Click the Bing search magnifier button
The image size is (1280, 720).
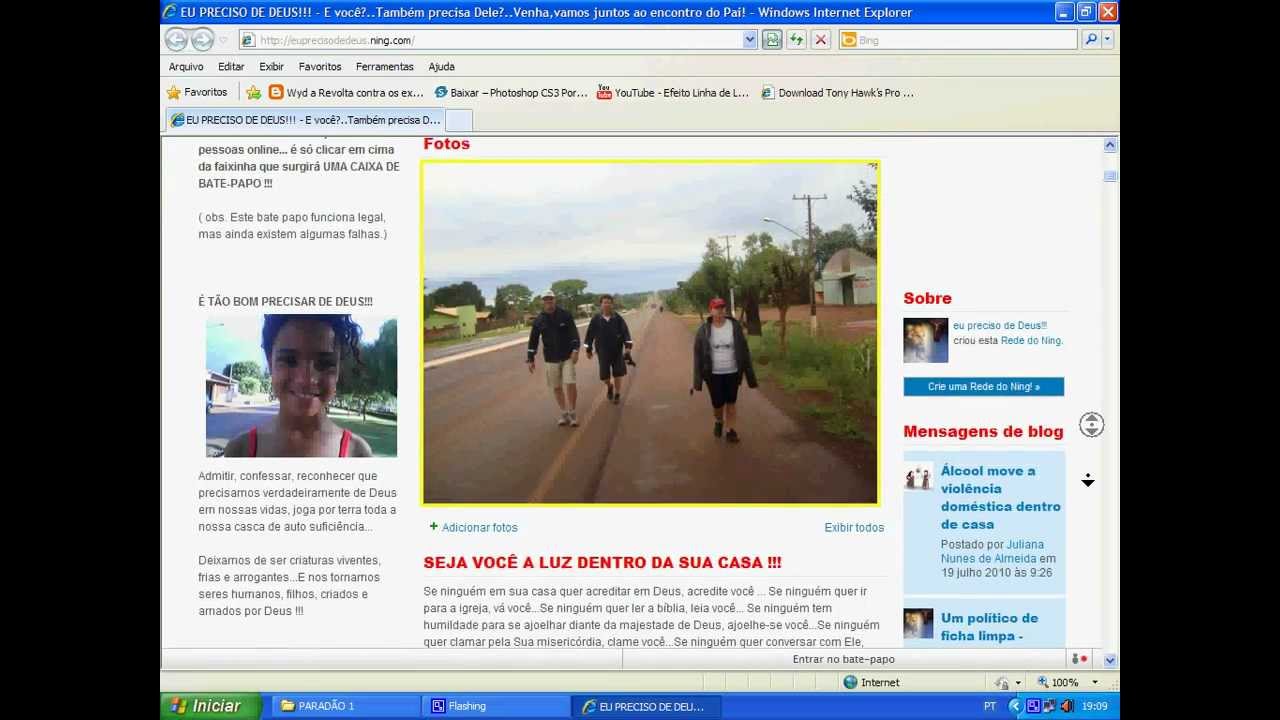click(x=1091, y=40)
